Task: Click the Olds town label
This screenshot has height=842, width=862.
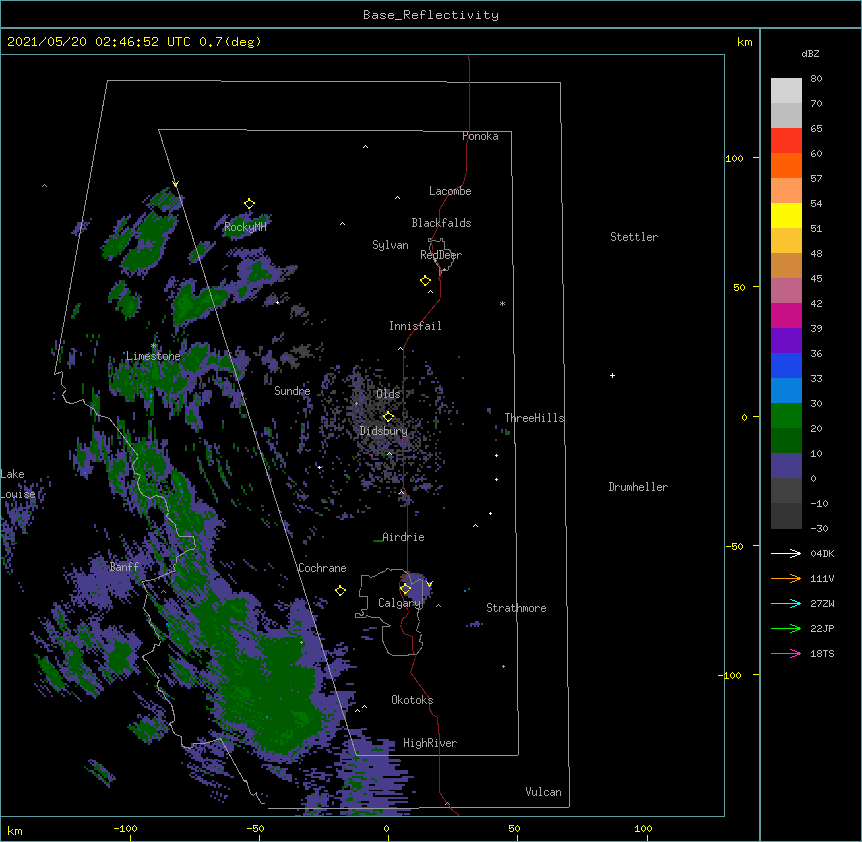Action: pos(388,394)
